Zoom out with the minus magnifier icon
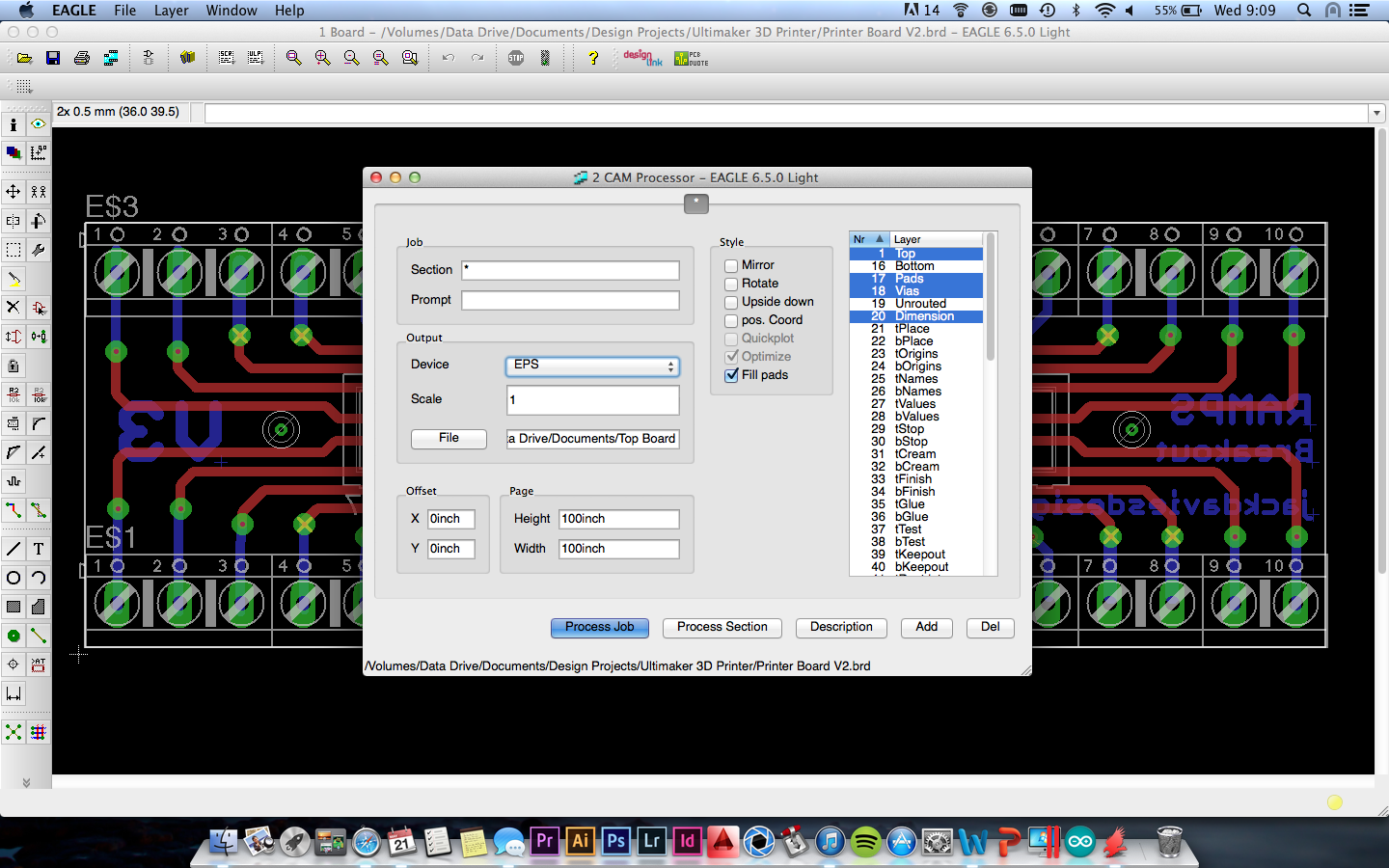Image resolution: width=1389 pixels, height=868 pixels. (352, 58)
